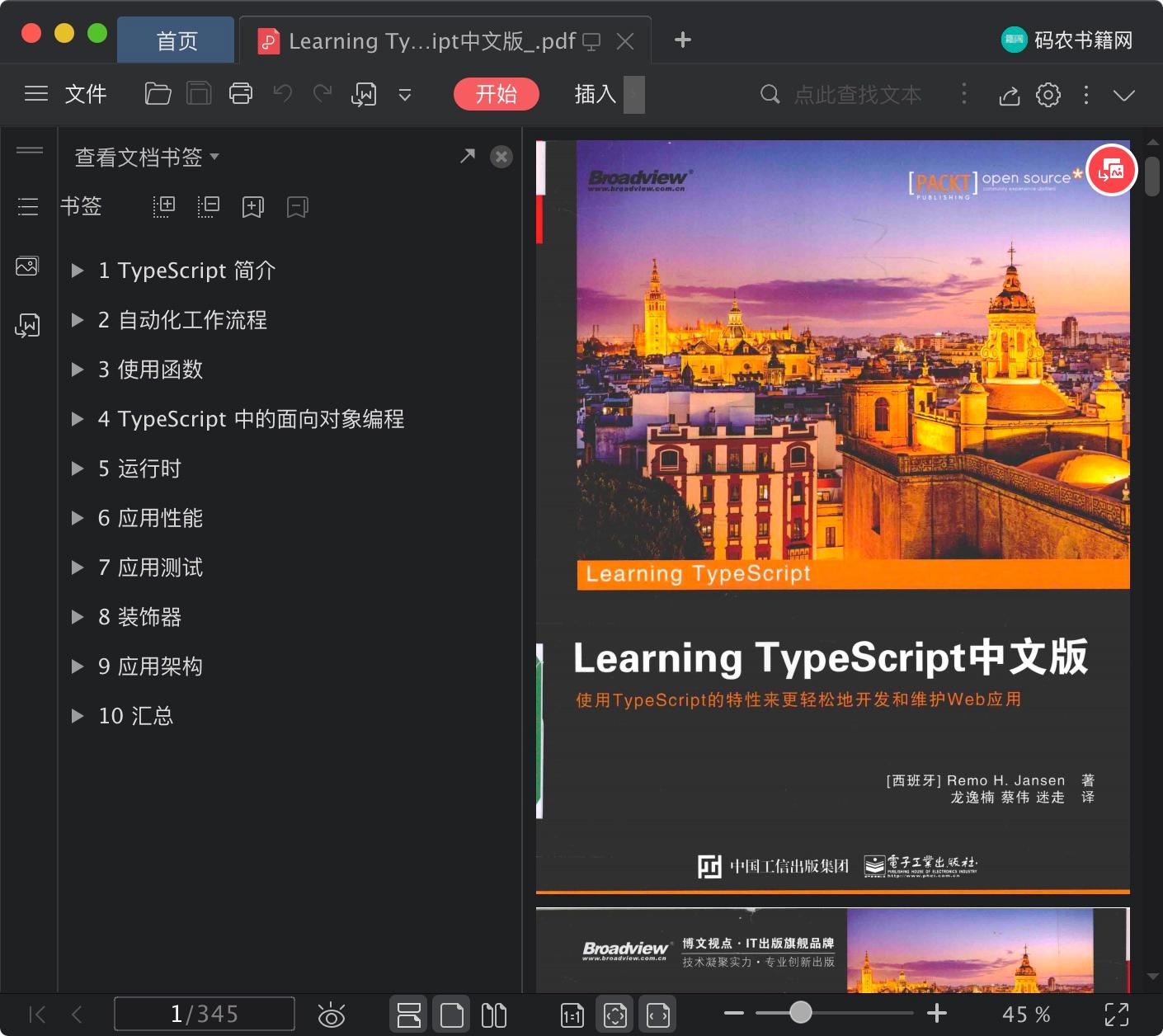This screenshot has height=1036, width=1163.
Task: Expand chapter 6 应用性能
Action: pyautogui.click(x=78, y=518)
